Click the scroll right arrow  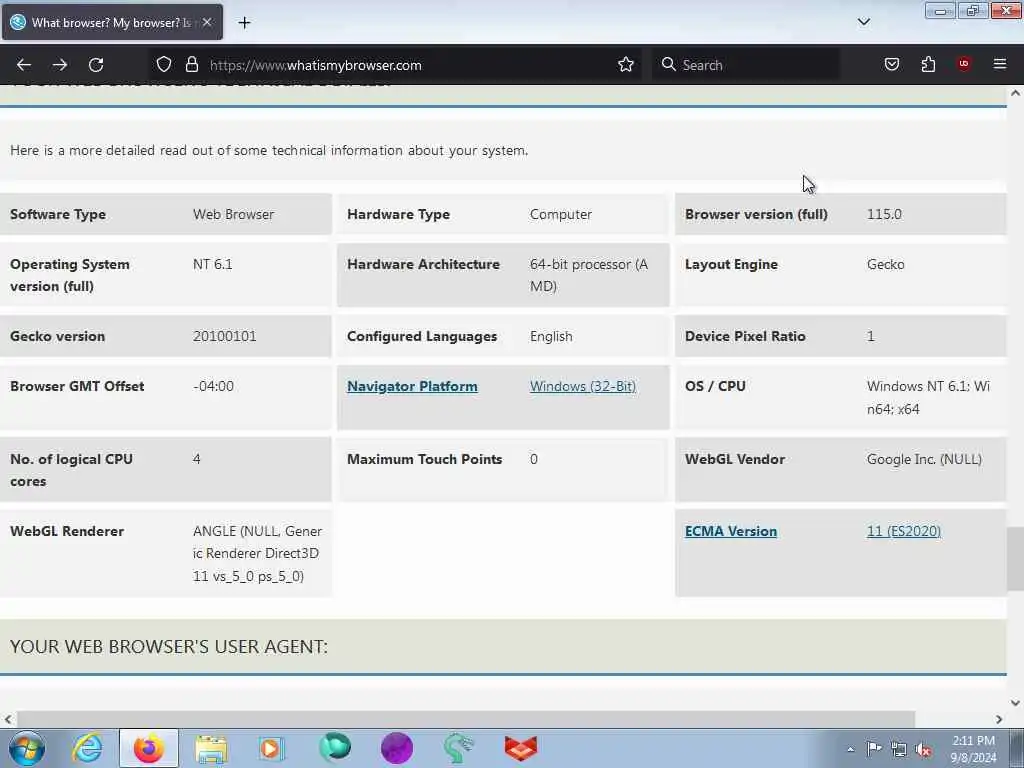[999, 720]
